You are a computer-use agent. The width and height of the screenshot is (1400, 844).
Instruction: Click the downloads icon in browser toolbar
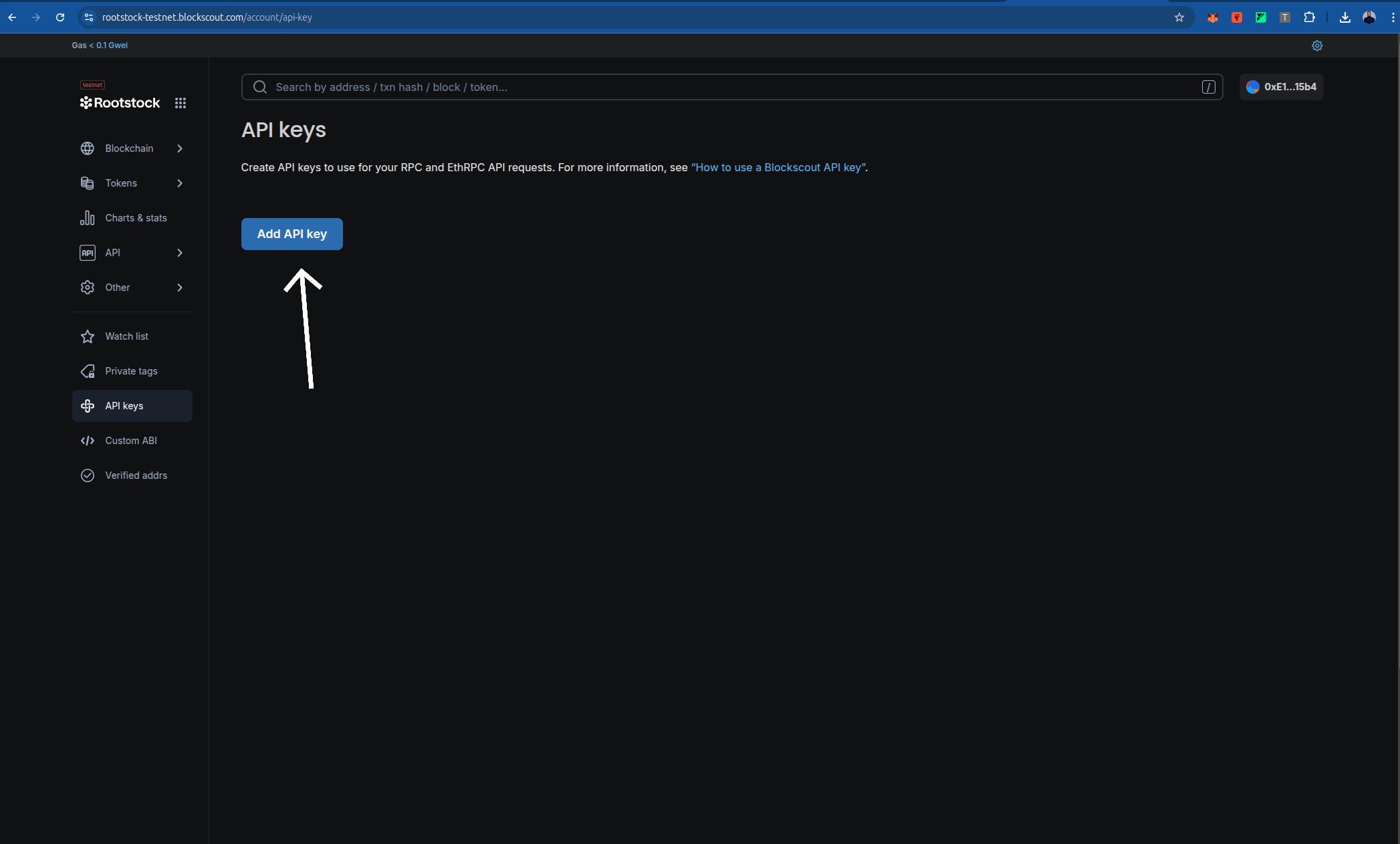click(x=1345, y=17)
